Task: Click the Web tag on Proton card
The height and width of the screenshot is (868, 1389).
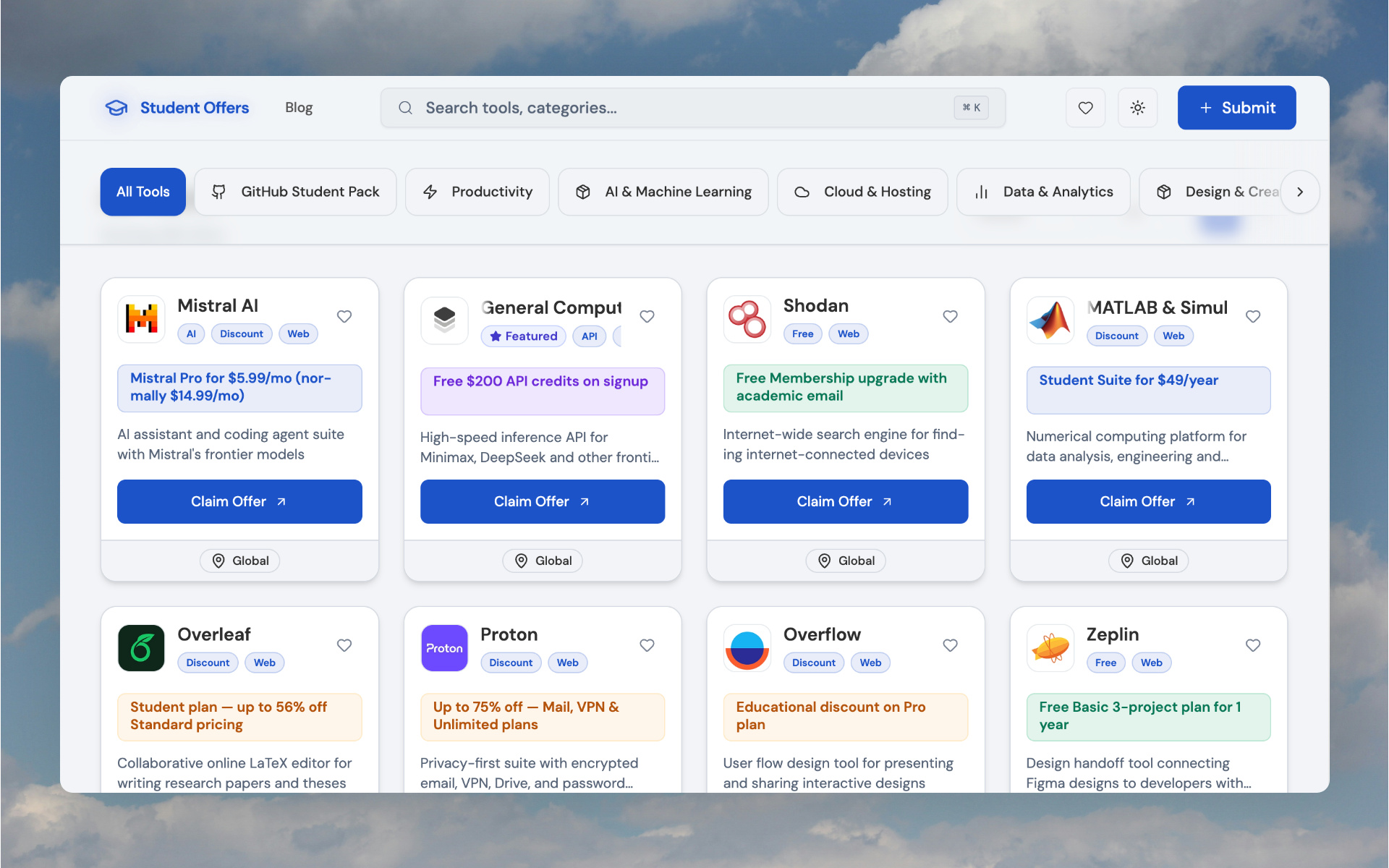Action: (567, 663)
